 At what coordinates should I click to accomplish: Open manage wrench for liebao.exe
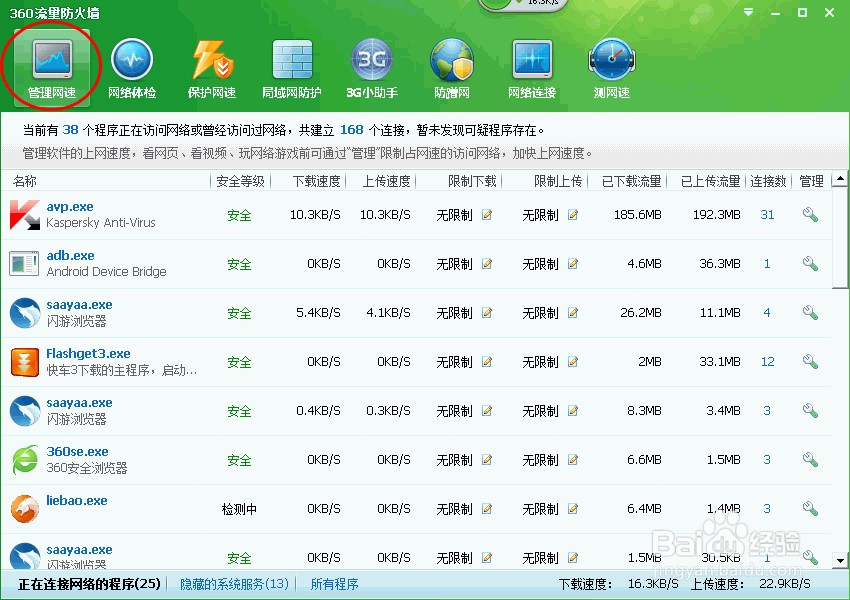pos(810,508)
